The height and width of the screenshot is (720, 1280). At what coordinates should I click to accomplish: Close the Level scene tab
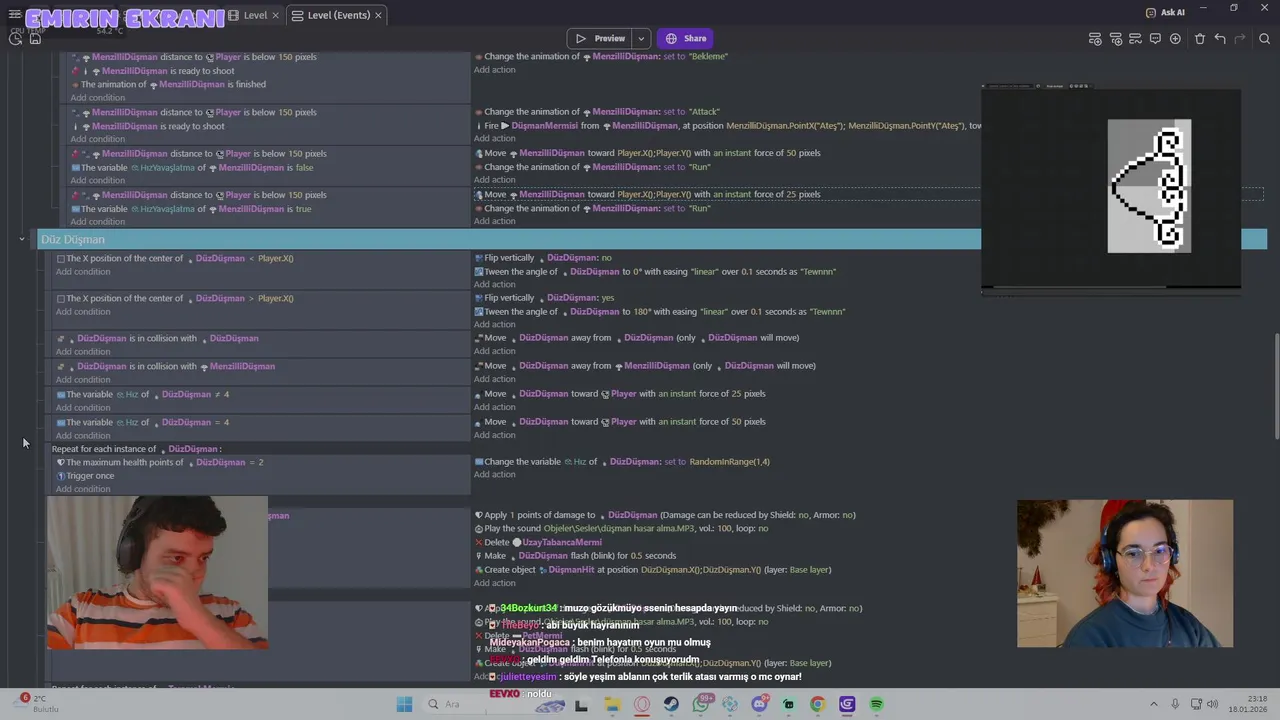click(x=275, y=16)
